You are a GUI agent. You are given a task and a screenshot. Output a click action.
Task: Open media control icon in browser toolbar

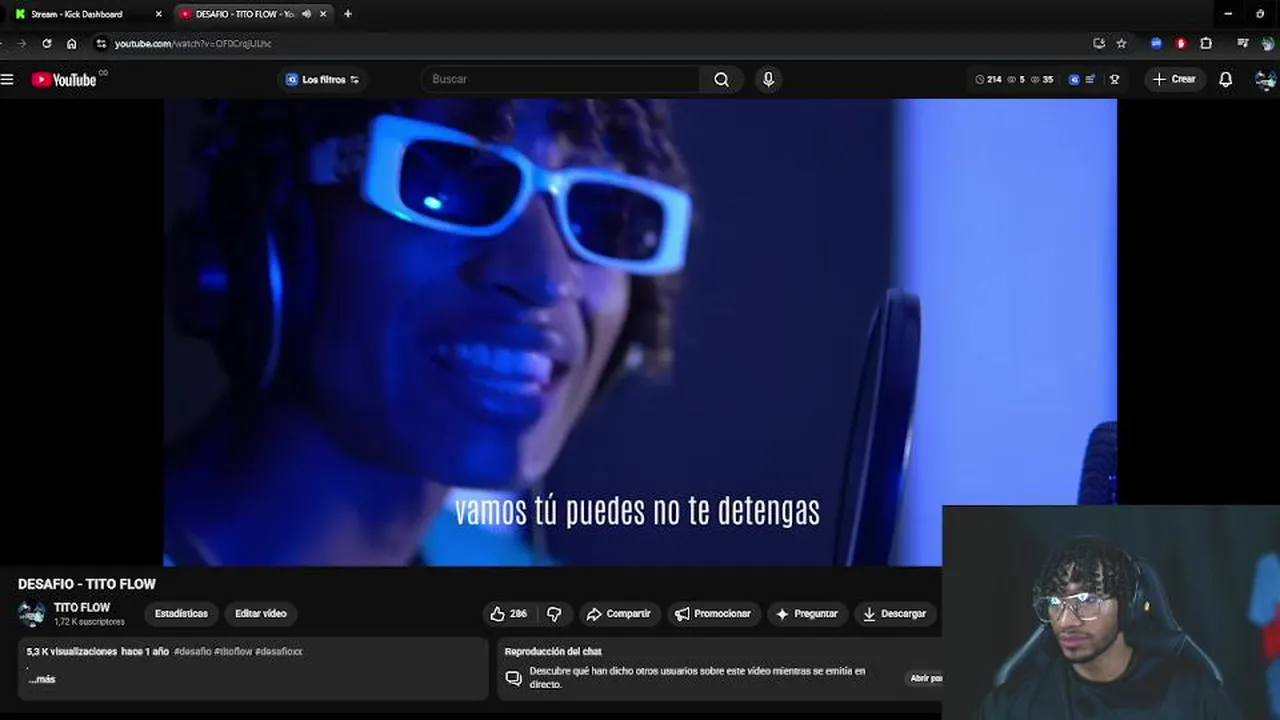(x=1243, y=43)
